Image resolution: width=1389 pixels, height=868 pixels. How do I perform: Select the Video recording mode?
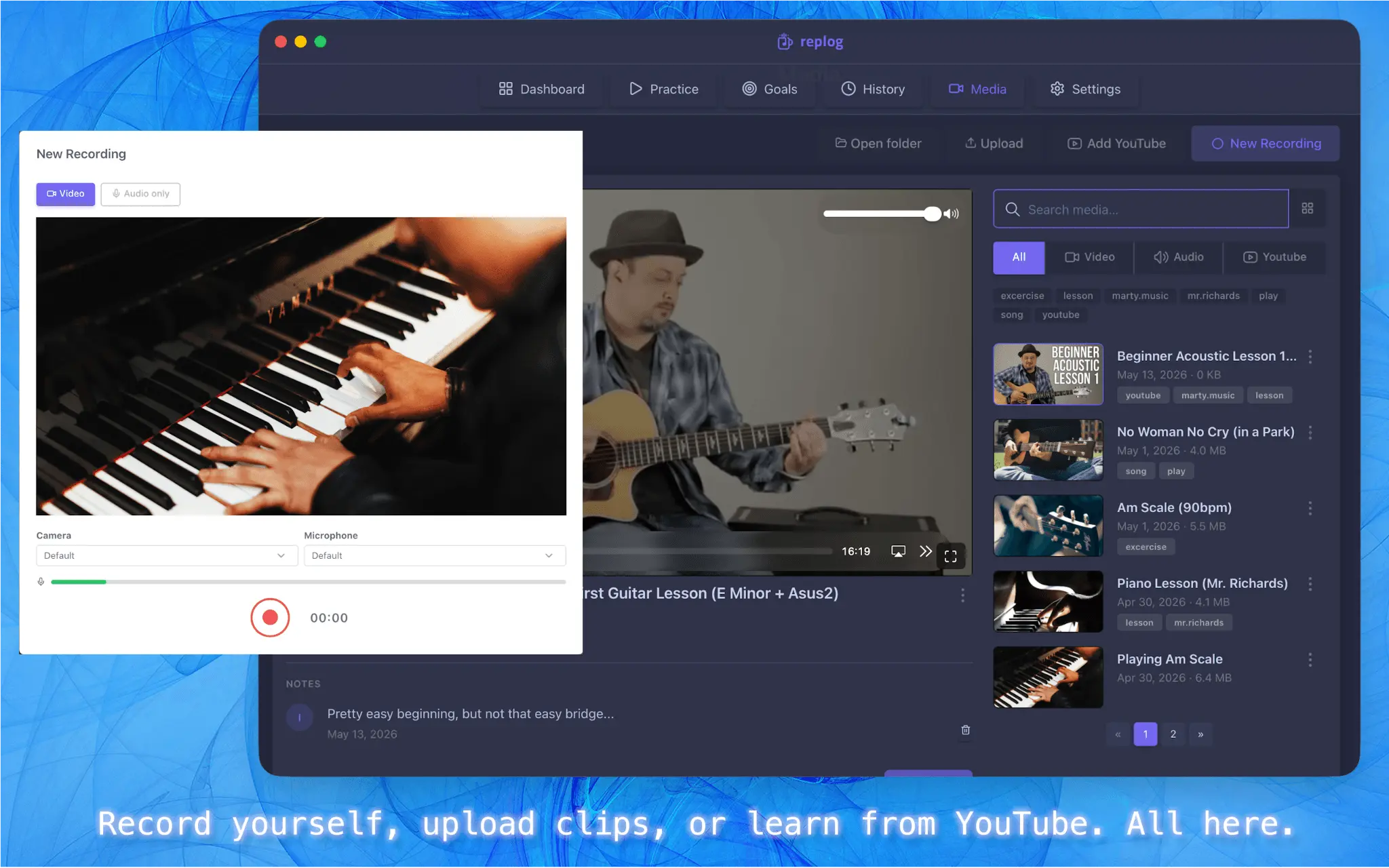click(66, 194)
